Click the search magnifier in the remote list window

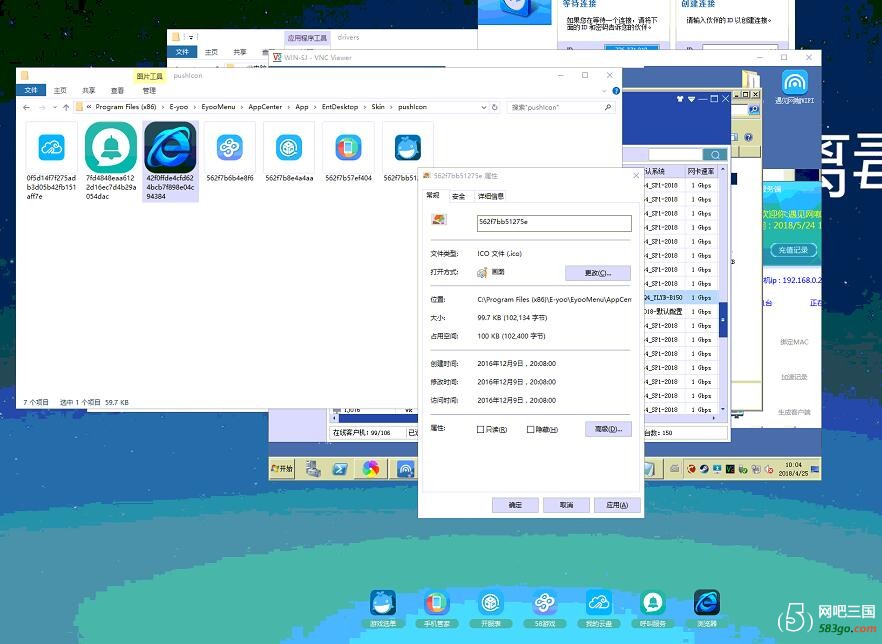click(715, 155)
